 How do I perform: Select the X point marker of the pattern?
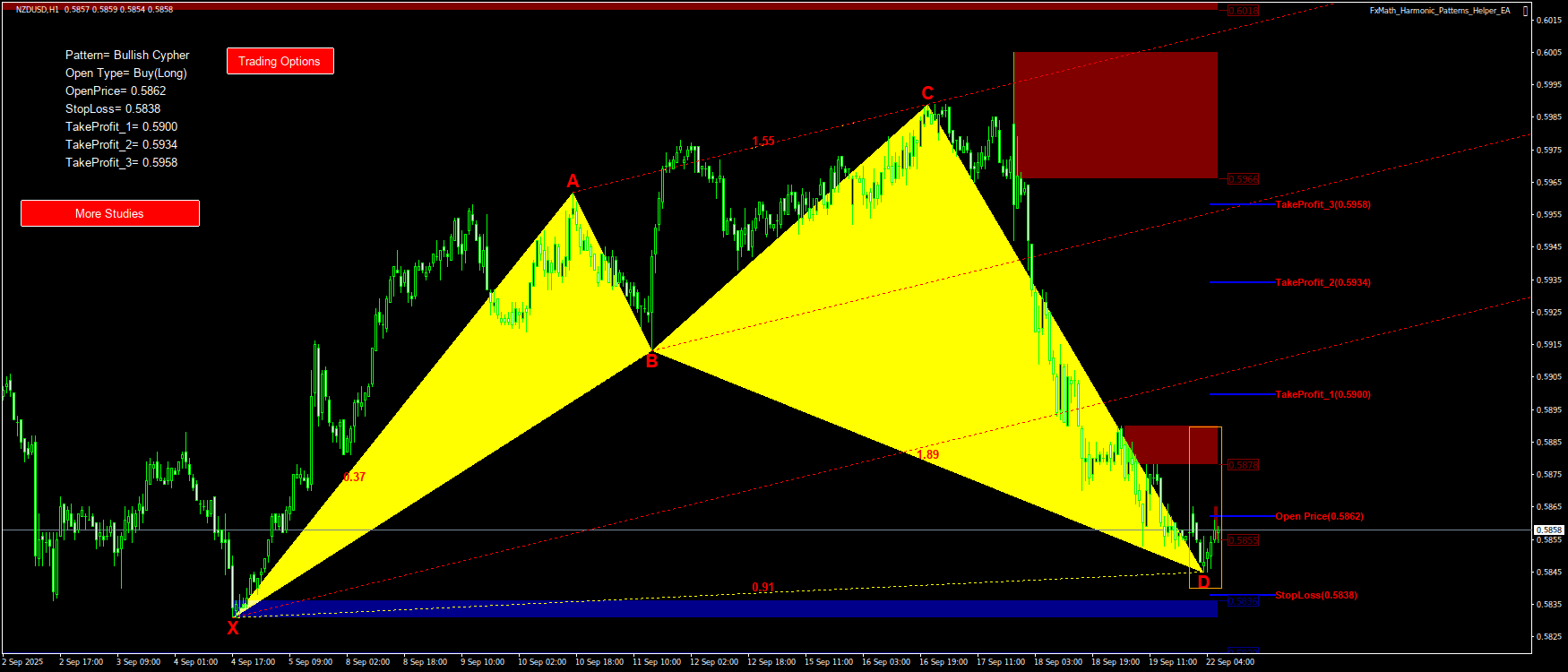[233, 628]
